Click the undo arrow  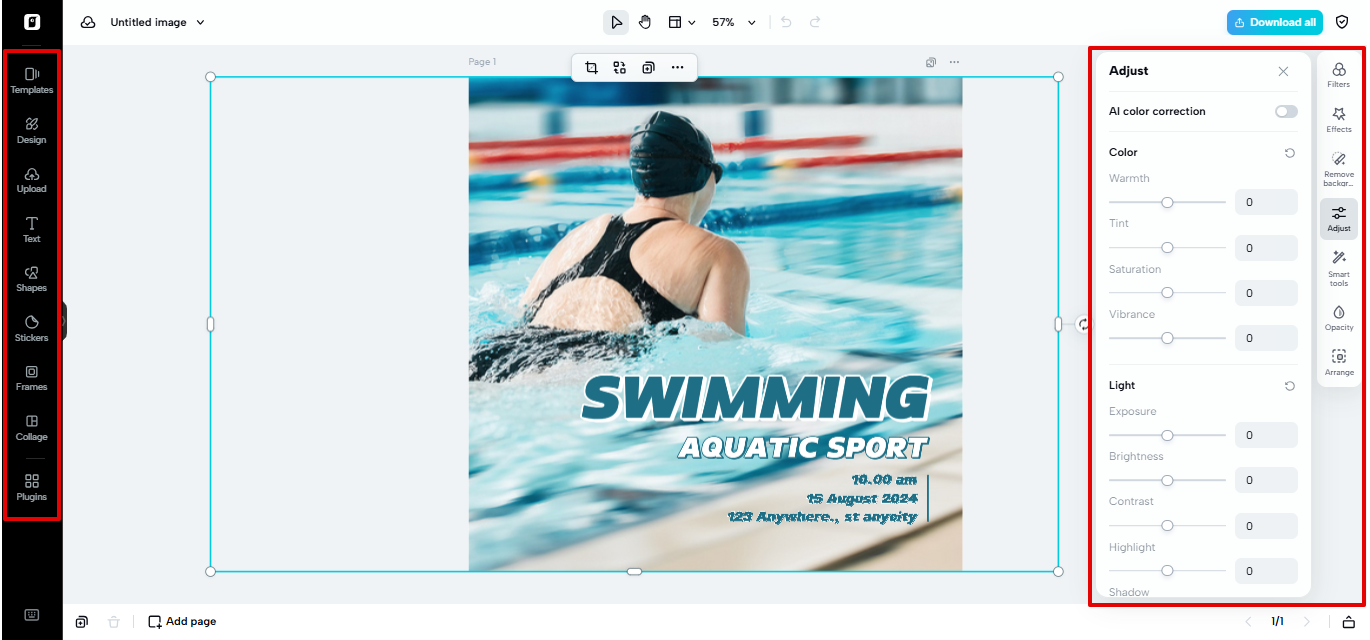(x=786, y=22)
